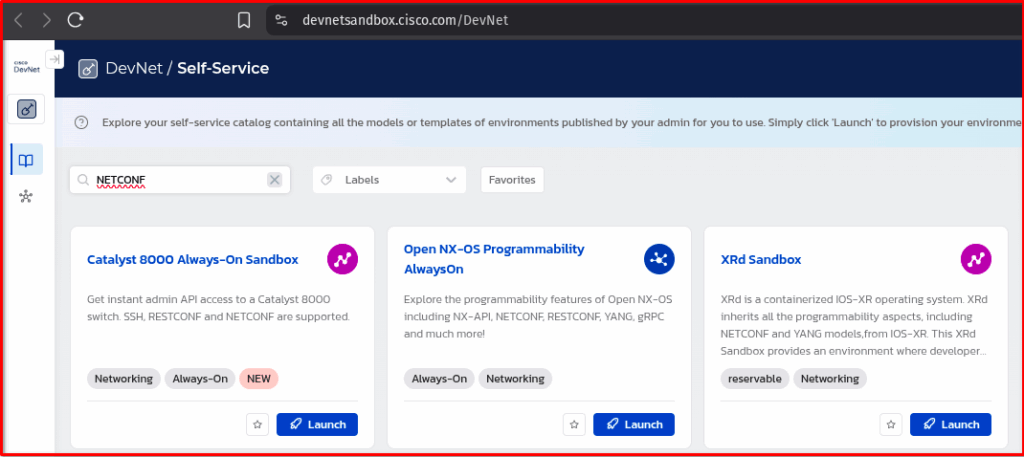Click the devnetsandbox.cisco.com URL in the address bar

[405, 20]
